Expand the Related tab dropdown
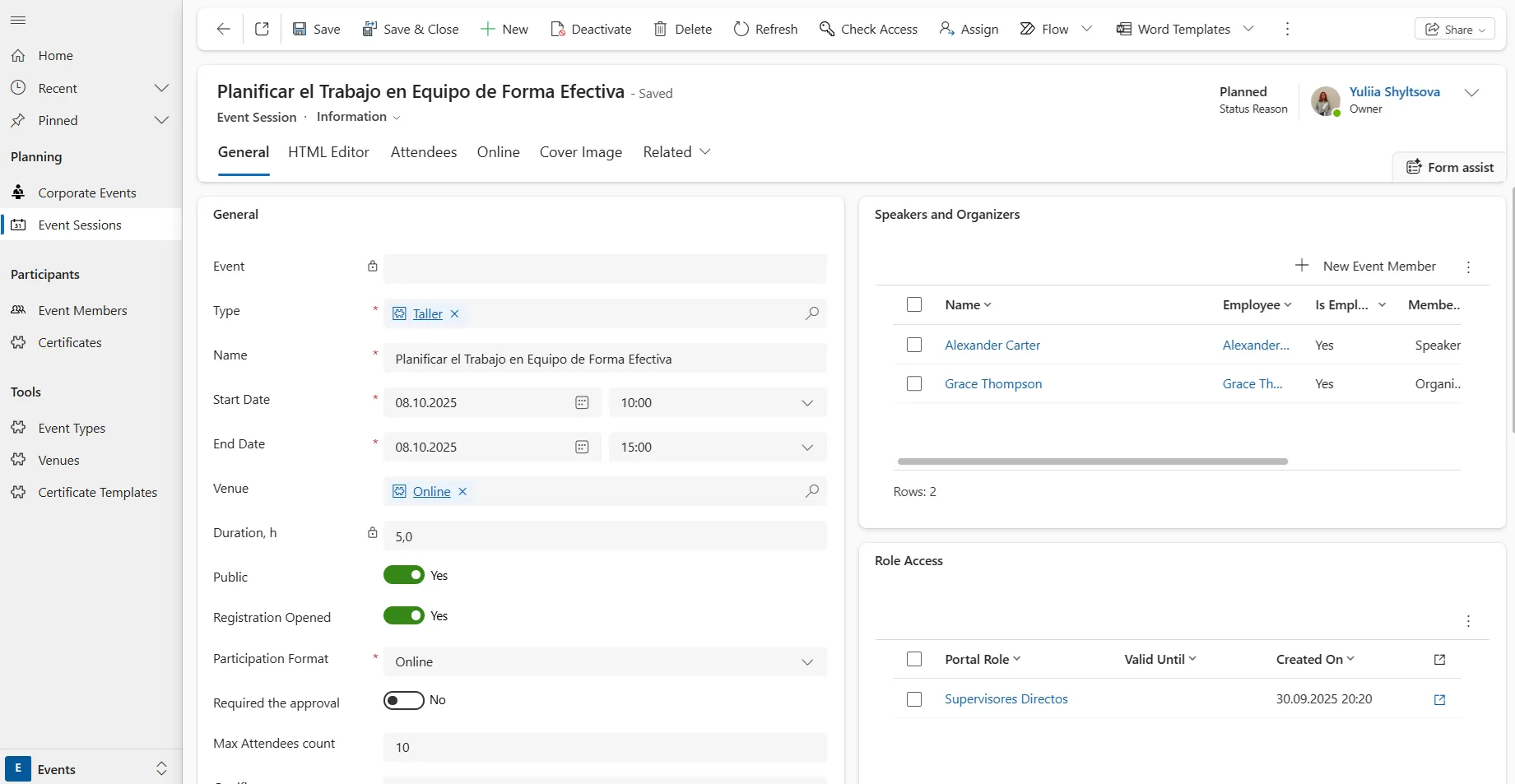The height and width of the screenshot is (784, 1515). [704, 152]
